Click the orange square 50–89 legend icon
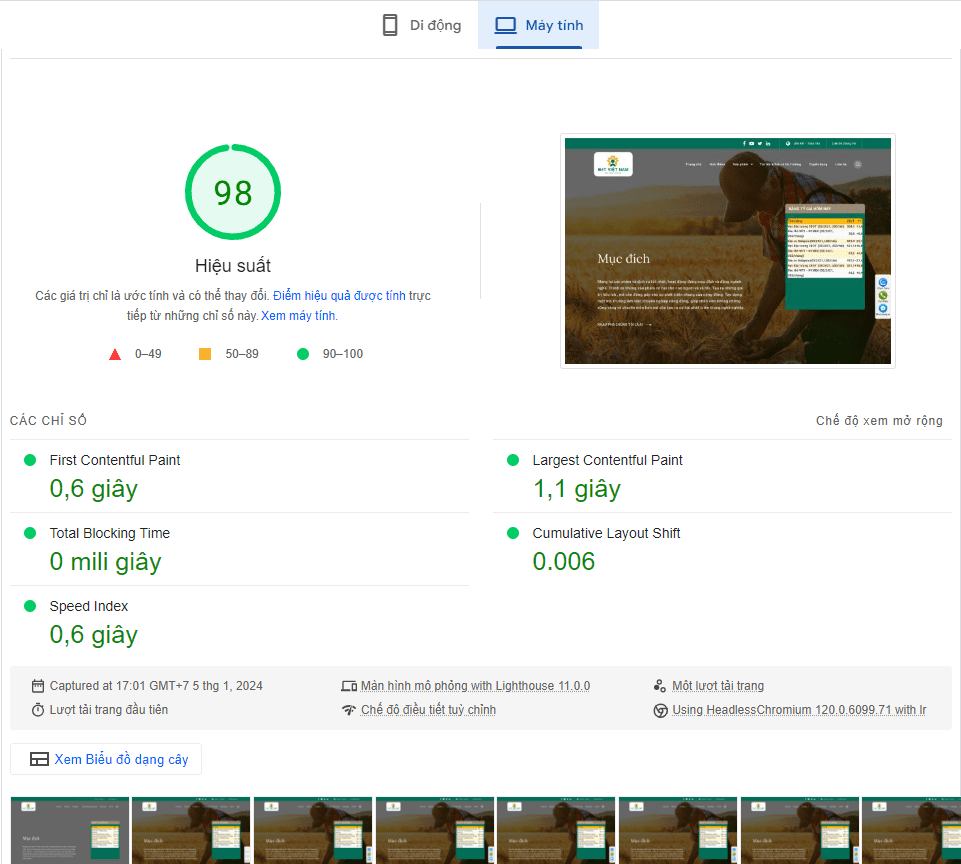This screenshot has height=864, width=961. (x=205, y=354)
